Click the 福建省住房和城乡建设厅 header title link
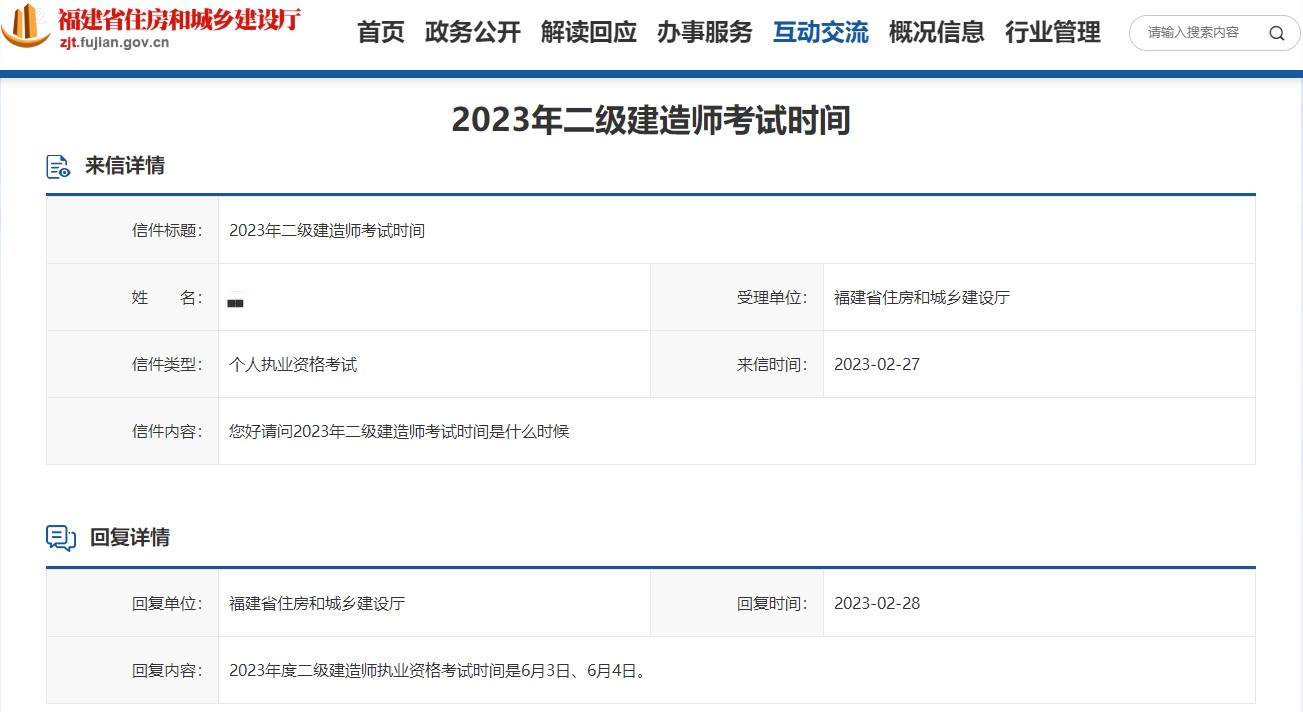The height and width of the screenshot is (712, 1303). (x=178, y=22)
